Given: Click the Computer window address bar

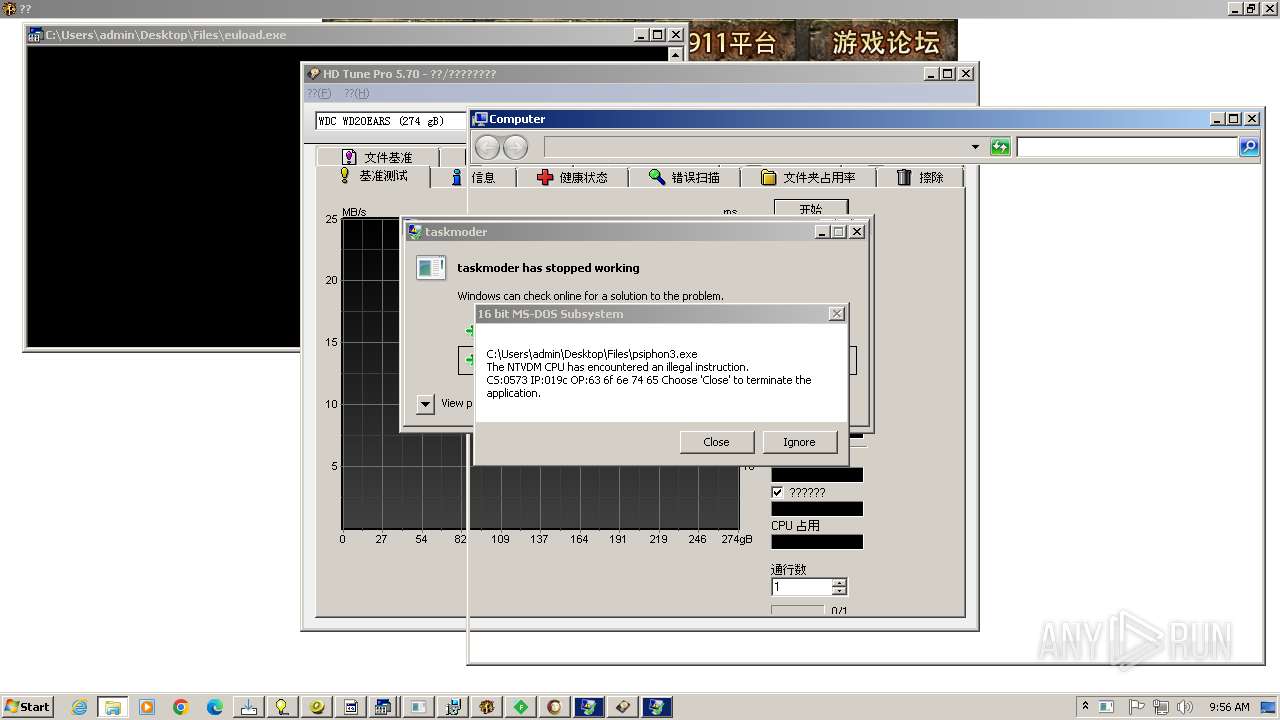Looking at the screenshot, I should point(756,147).
